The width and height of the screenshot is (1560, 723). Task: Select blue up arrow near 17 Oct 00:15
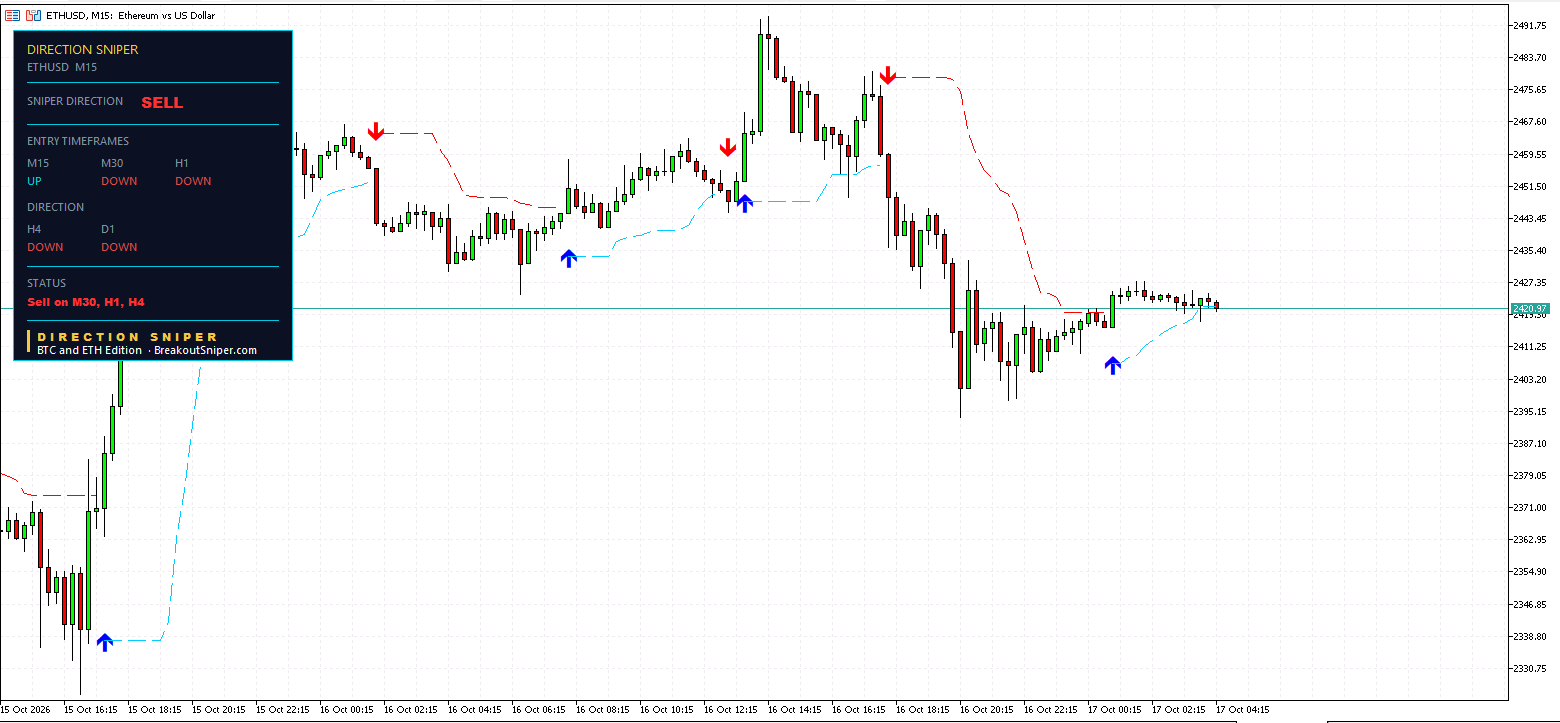pyautogui.click(x=1113, y=365)
